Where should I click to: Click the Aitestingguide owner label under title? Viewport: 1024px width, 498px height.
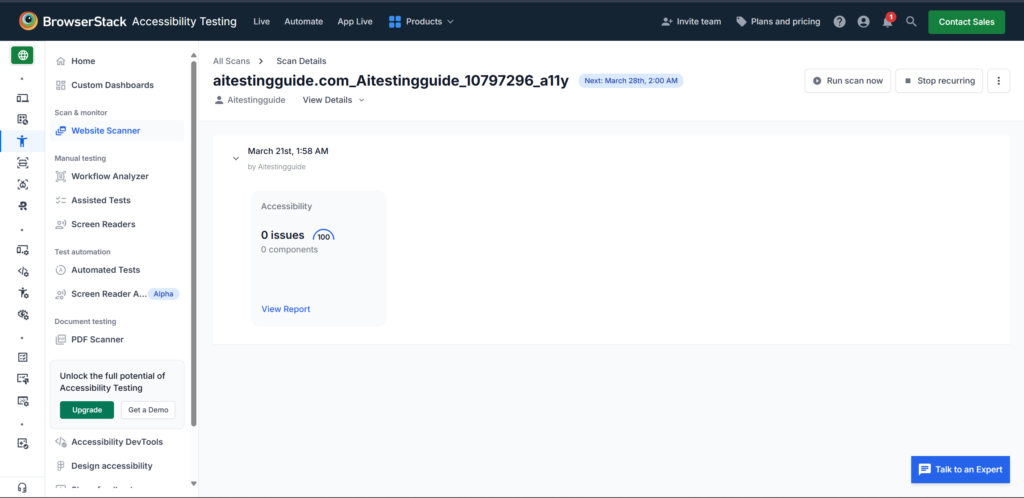click(249, 100)
